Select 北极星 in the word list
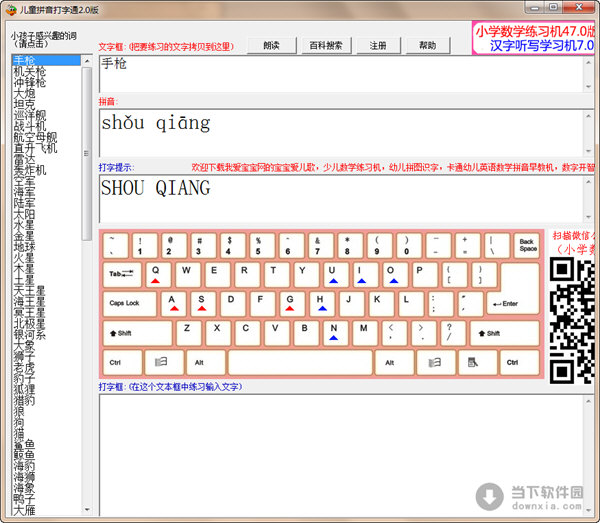This screenshot has width=600, height=523. click(x=46, y=324)
